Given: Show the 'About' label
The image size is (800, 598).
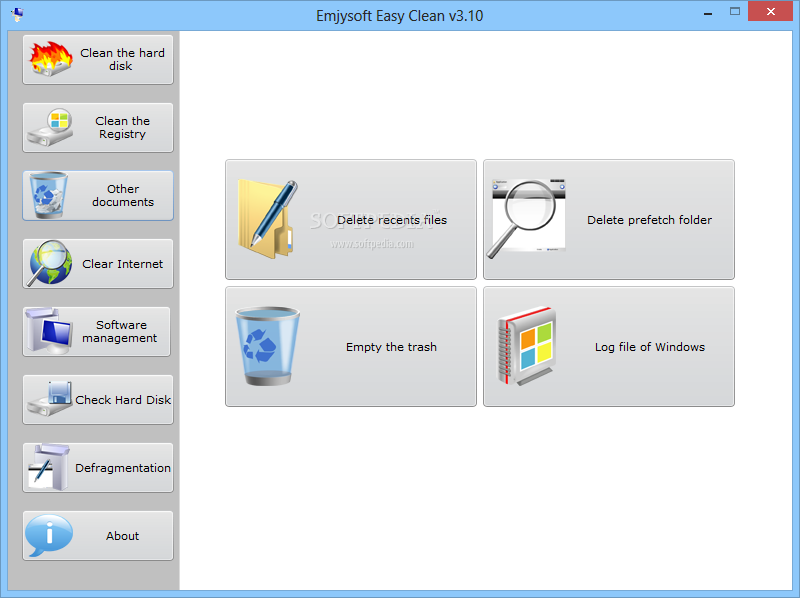Looking at the screenshot, I should pyautogui.click(x=122, y=536).
